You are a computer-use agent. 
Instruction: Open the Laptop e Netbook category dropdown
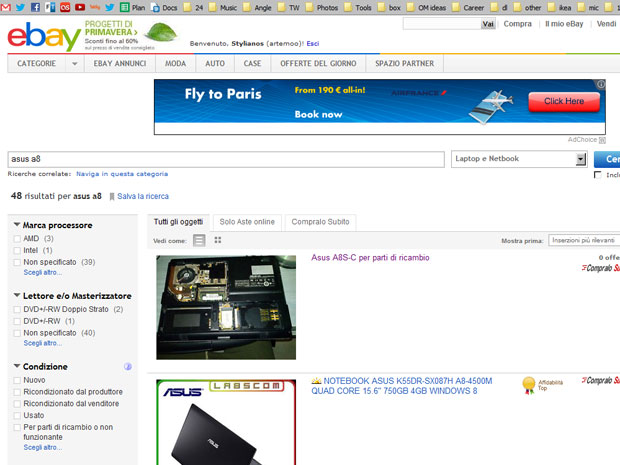pyautogui.click(x=518, y=159)
